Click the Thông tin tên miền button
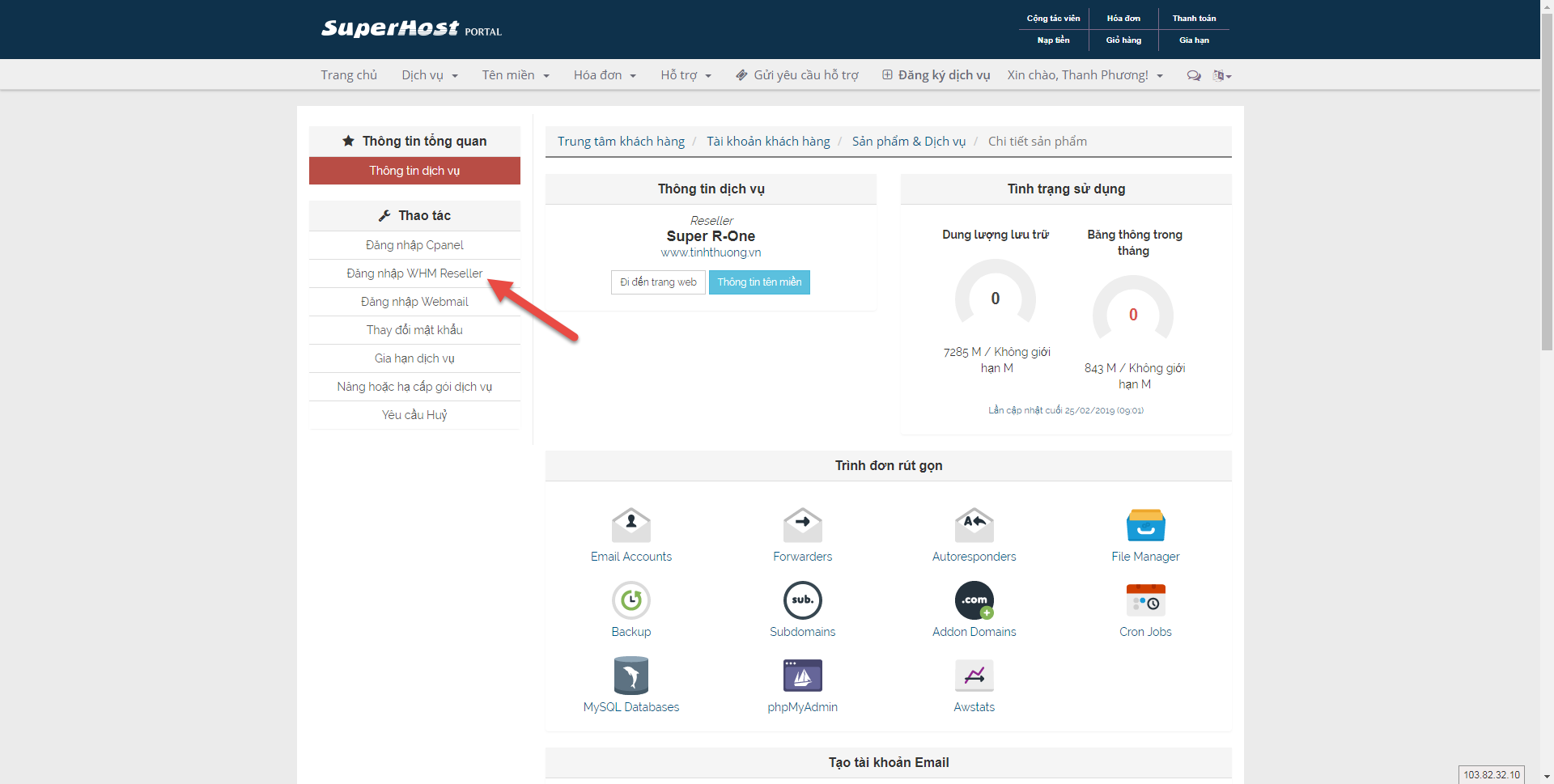 coord(758,282)
